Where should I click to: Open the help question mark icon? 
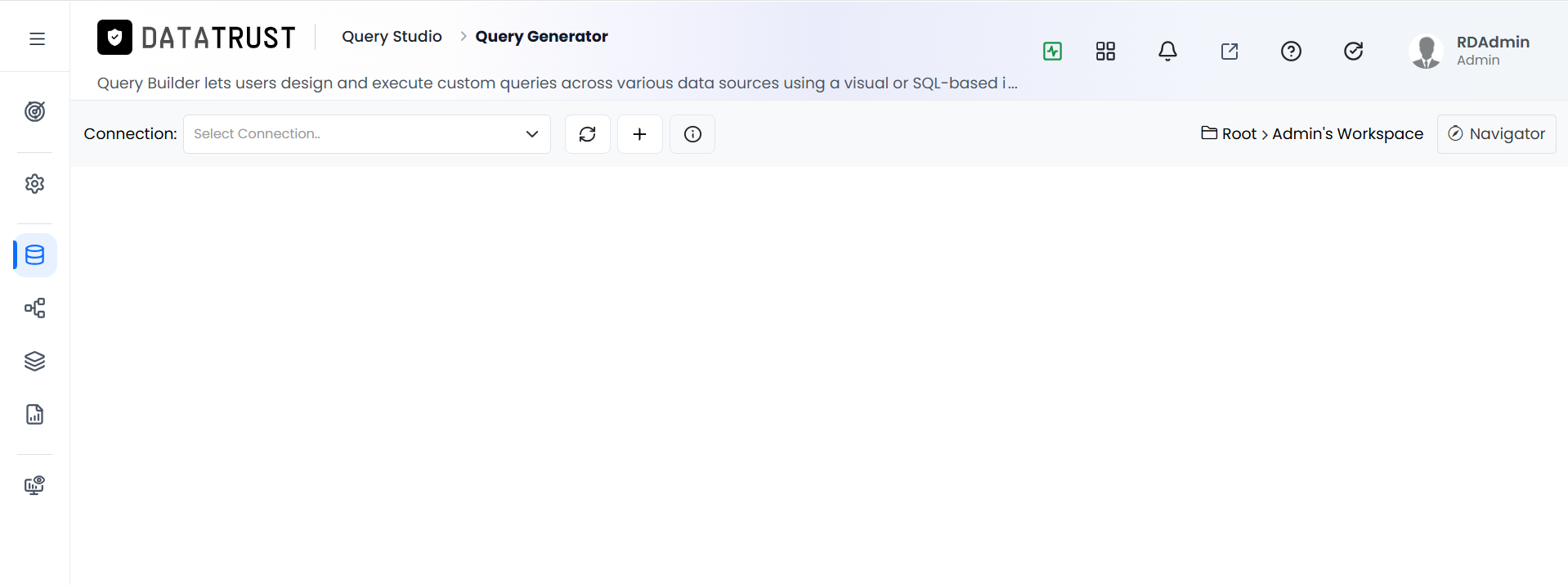1291,51
